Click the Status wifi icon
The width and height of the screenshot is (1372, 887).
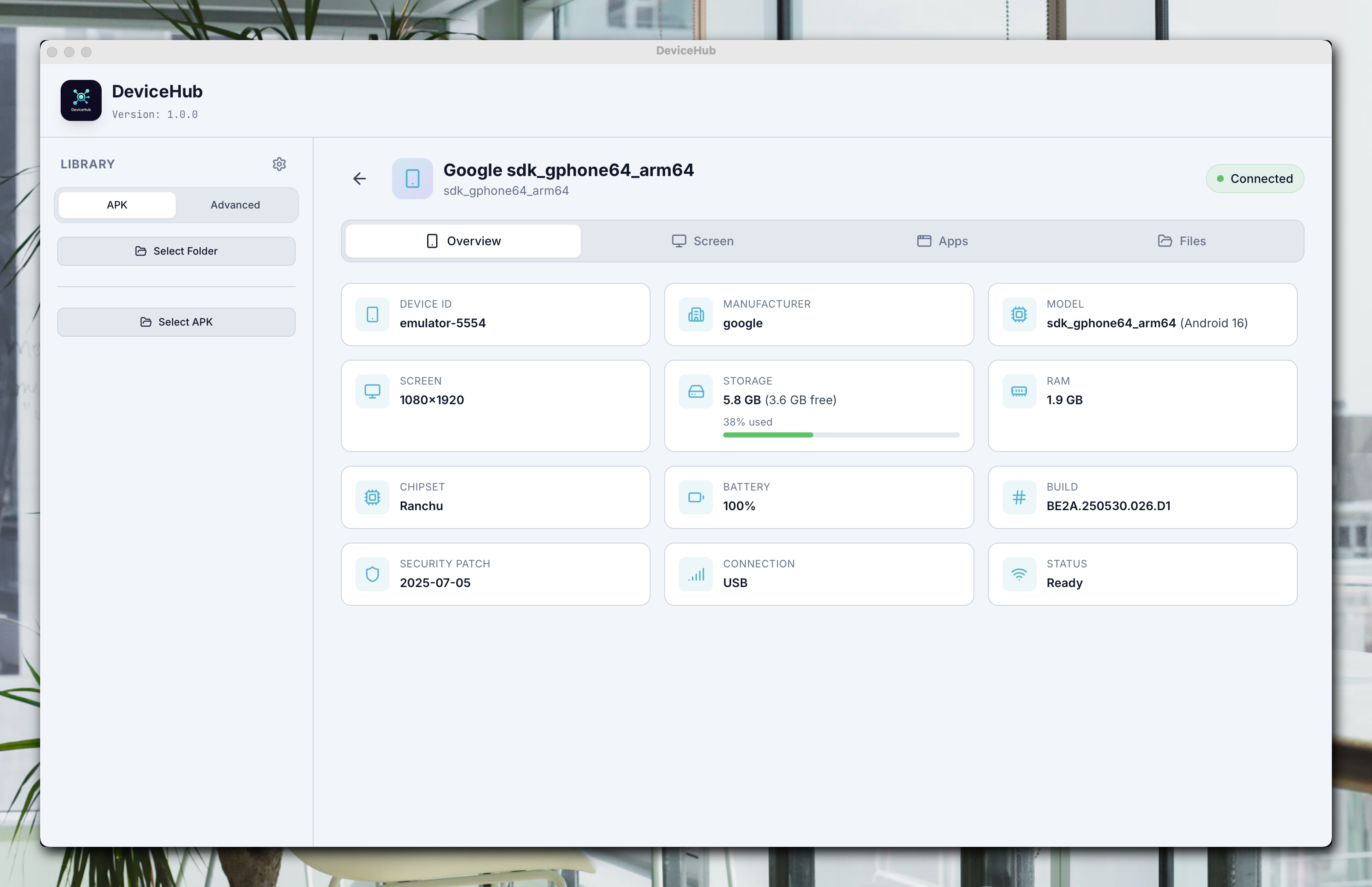pos(1018,574)
